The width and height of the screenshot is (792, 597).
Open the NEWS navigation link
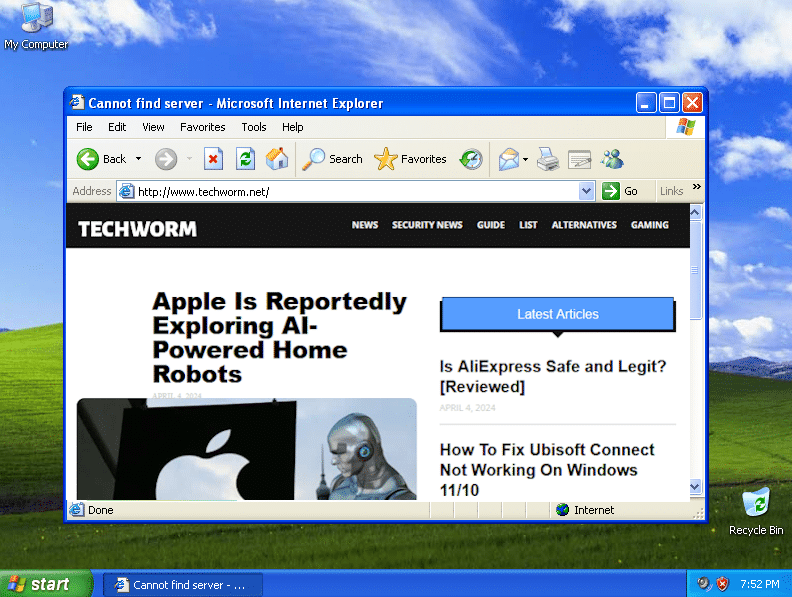coord(365,225)
